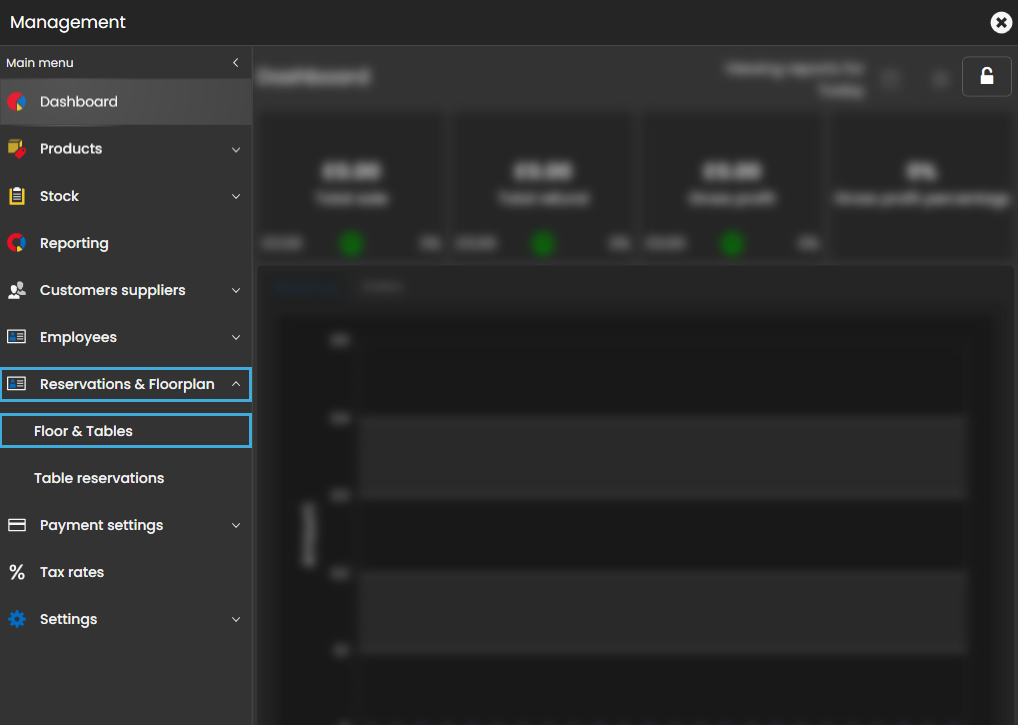Collapse the Reservations & Floorplan chevron

(236, 384)
